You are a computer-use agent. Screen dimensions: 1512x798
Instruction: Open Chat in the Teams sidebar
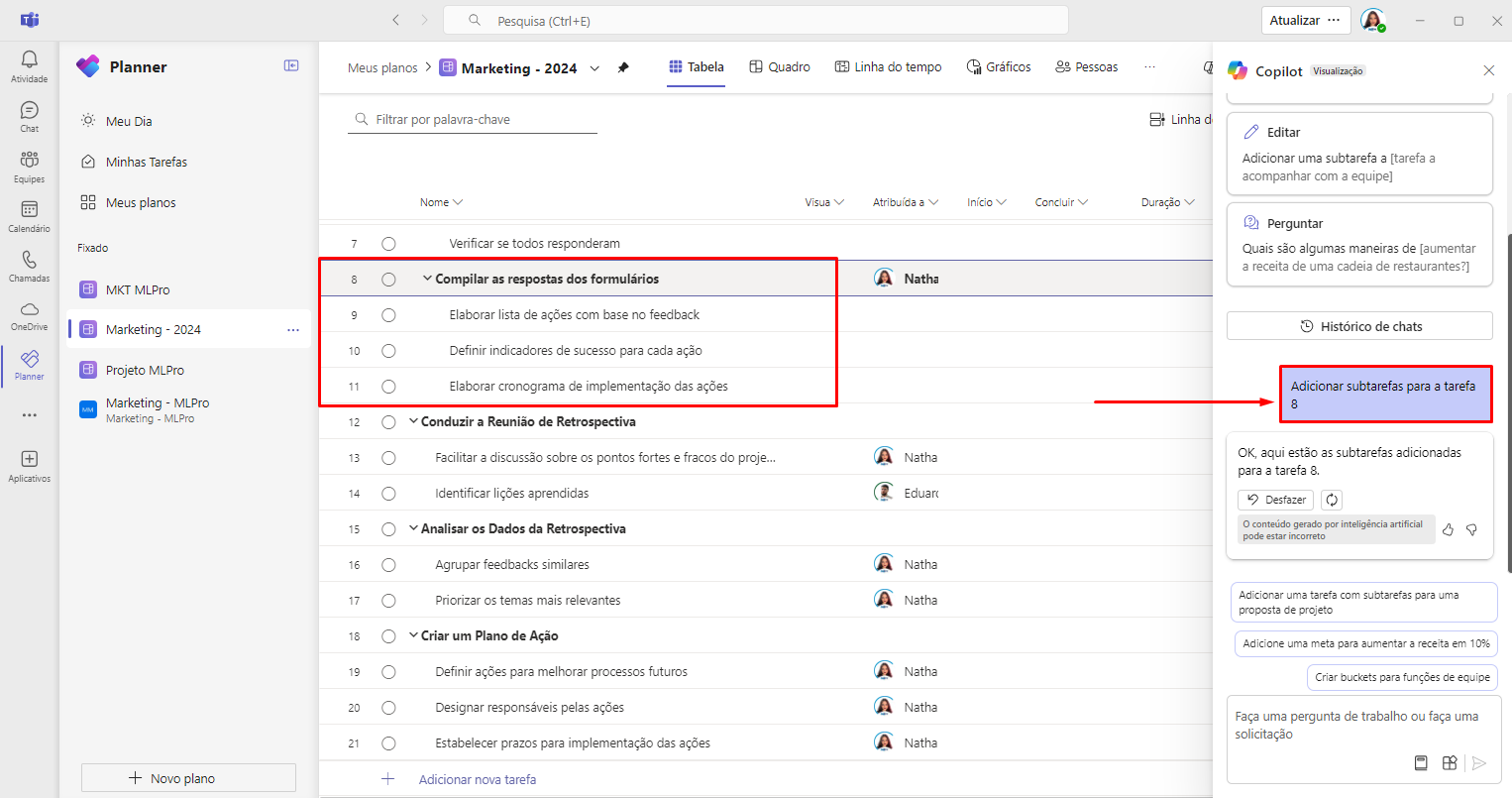pyautogui.click(x=29, y=116)
